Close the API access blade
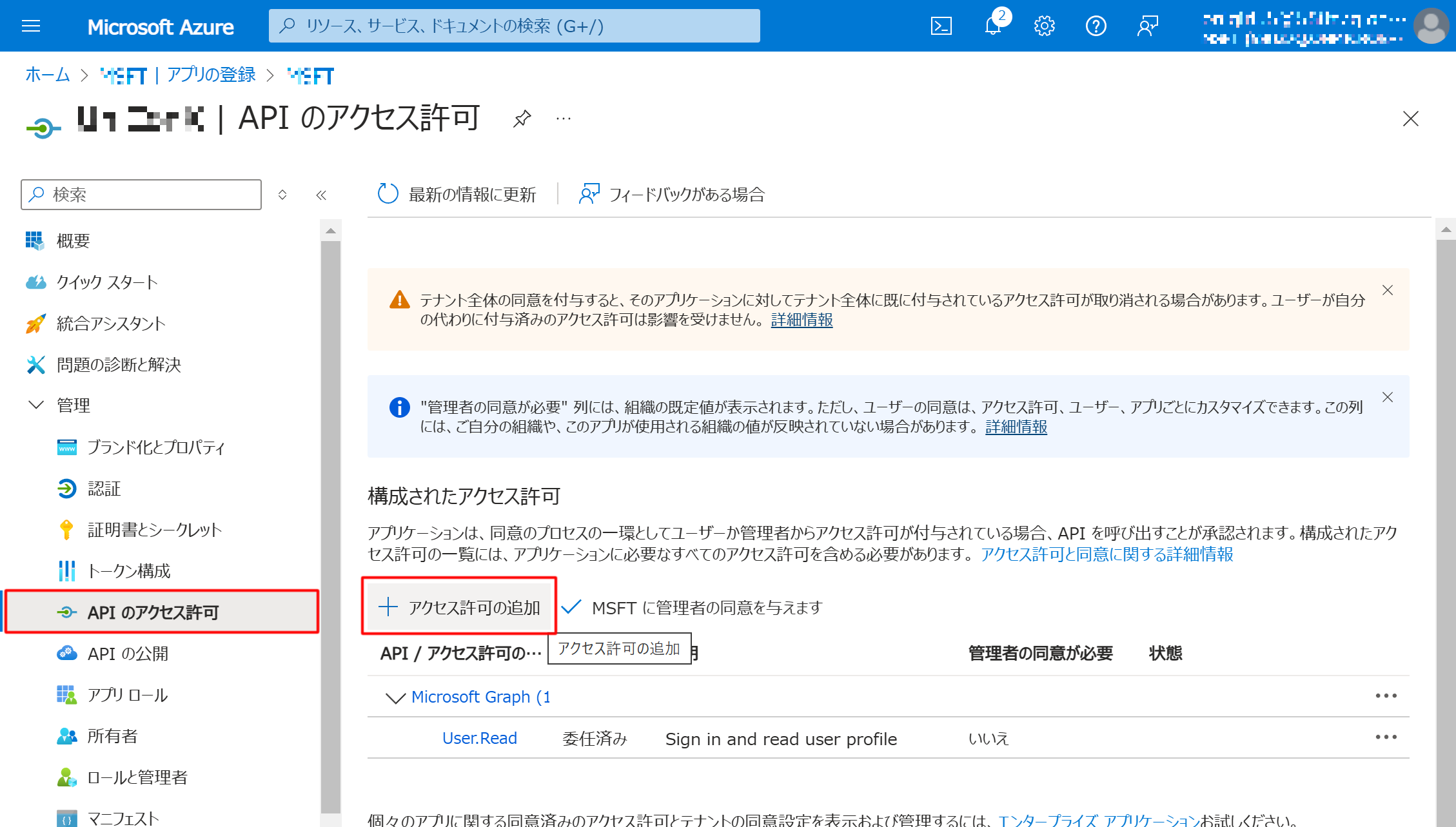 click(1411, 119)
